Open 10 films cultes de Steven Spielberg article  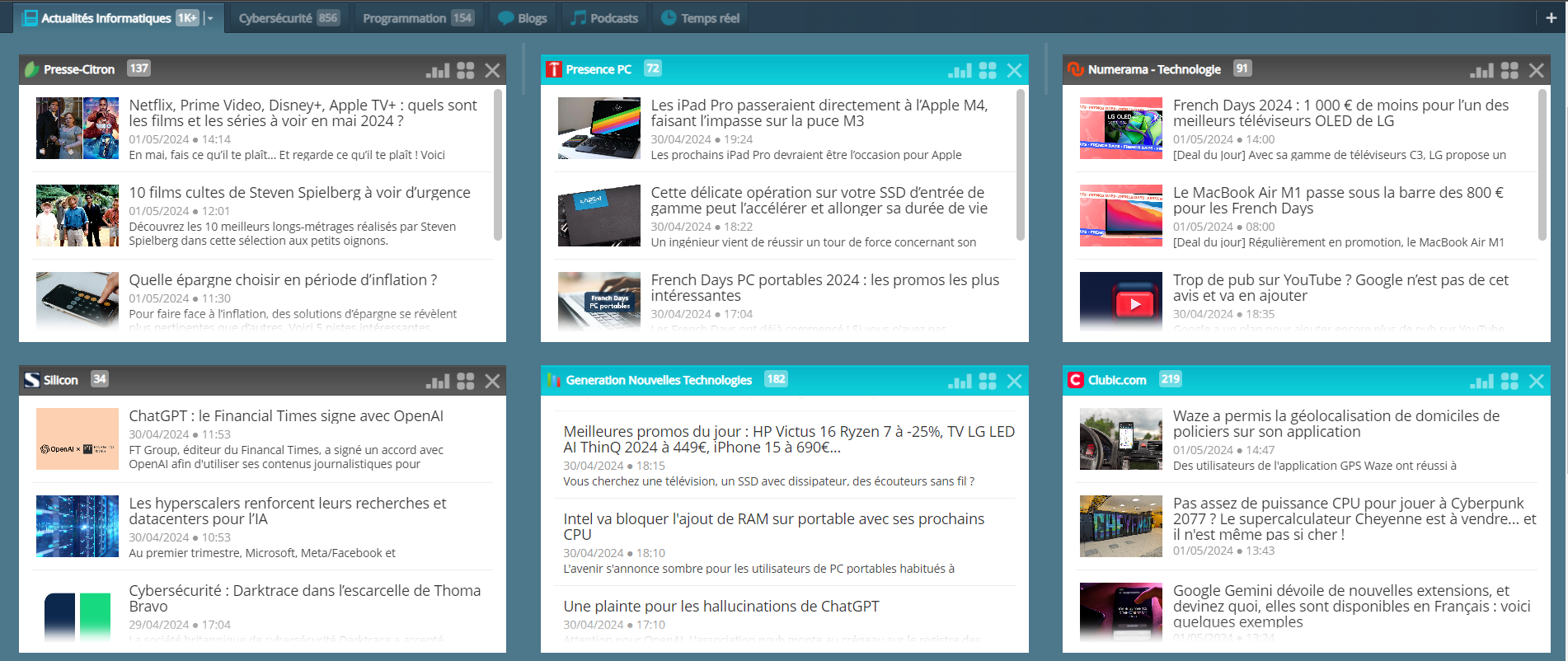pyautogui.click(x=299, y=193)
